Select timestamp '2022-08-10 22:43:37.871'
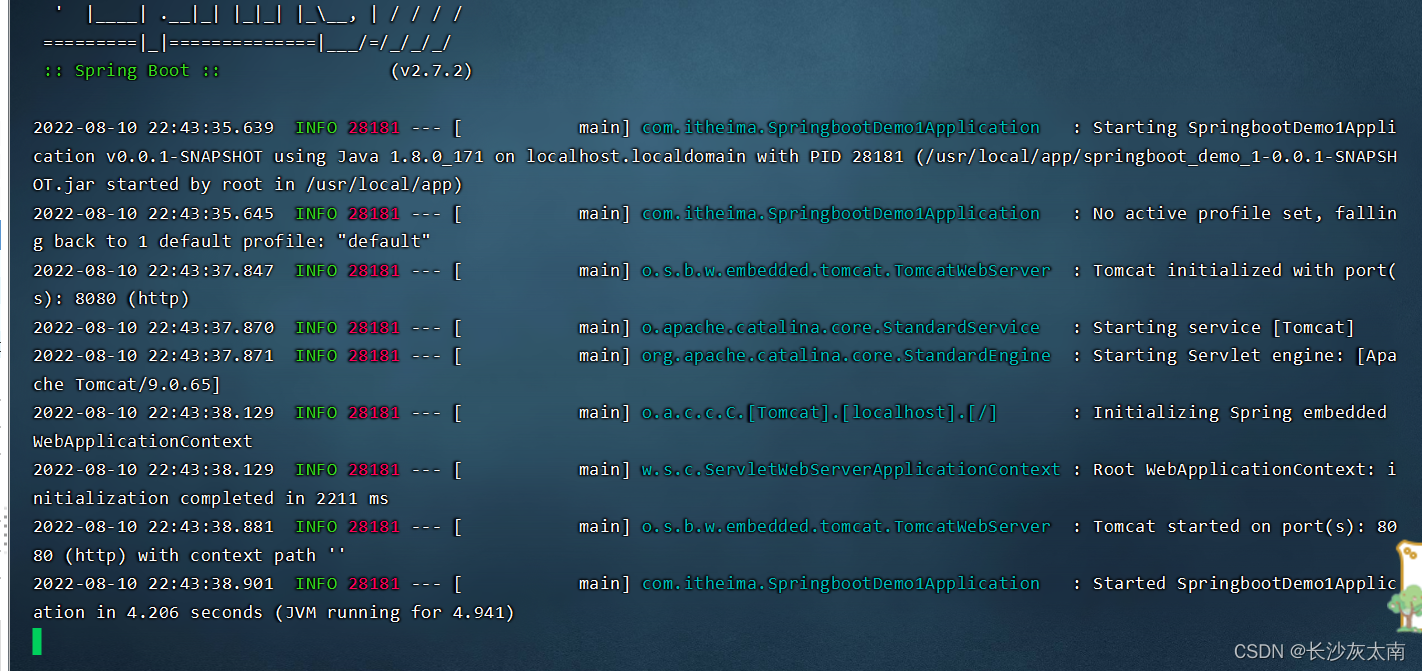The height and width of the screenshot is (671, 1422). point(153,355)
